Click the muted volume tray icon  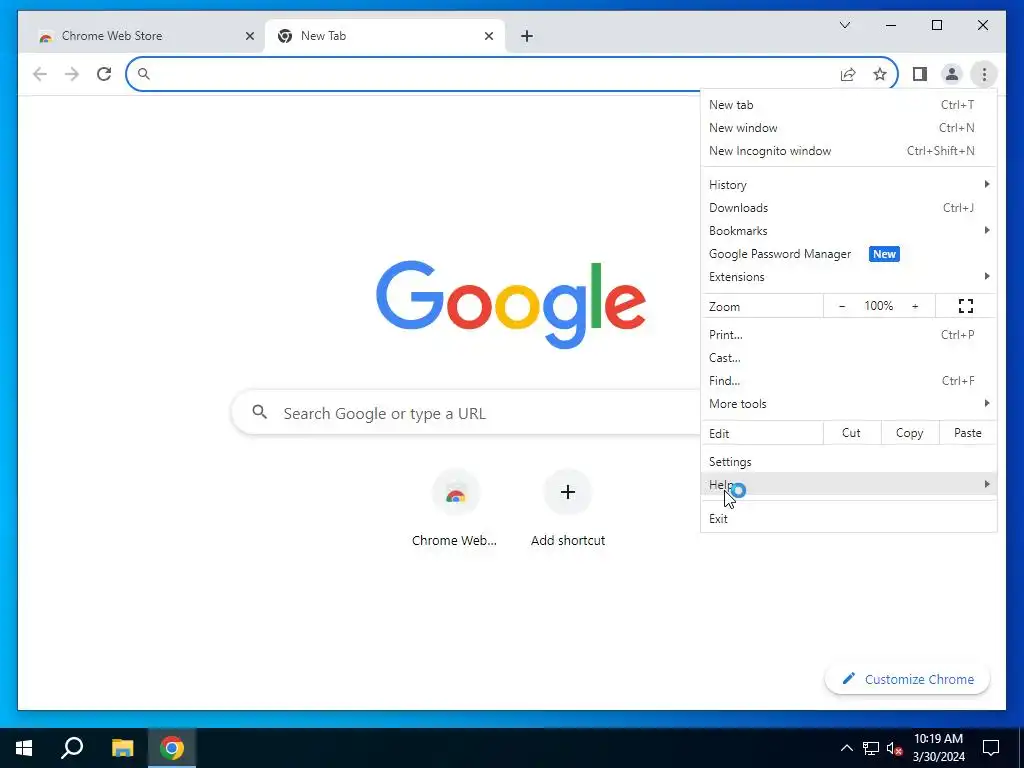pyautogui.click(x=894, y=748)
